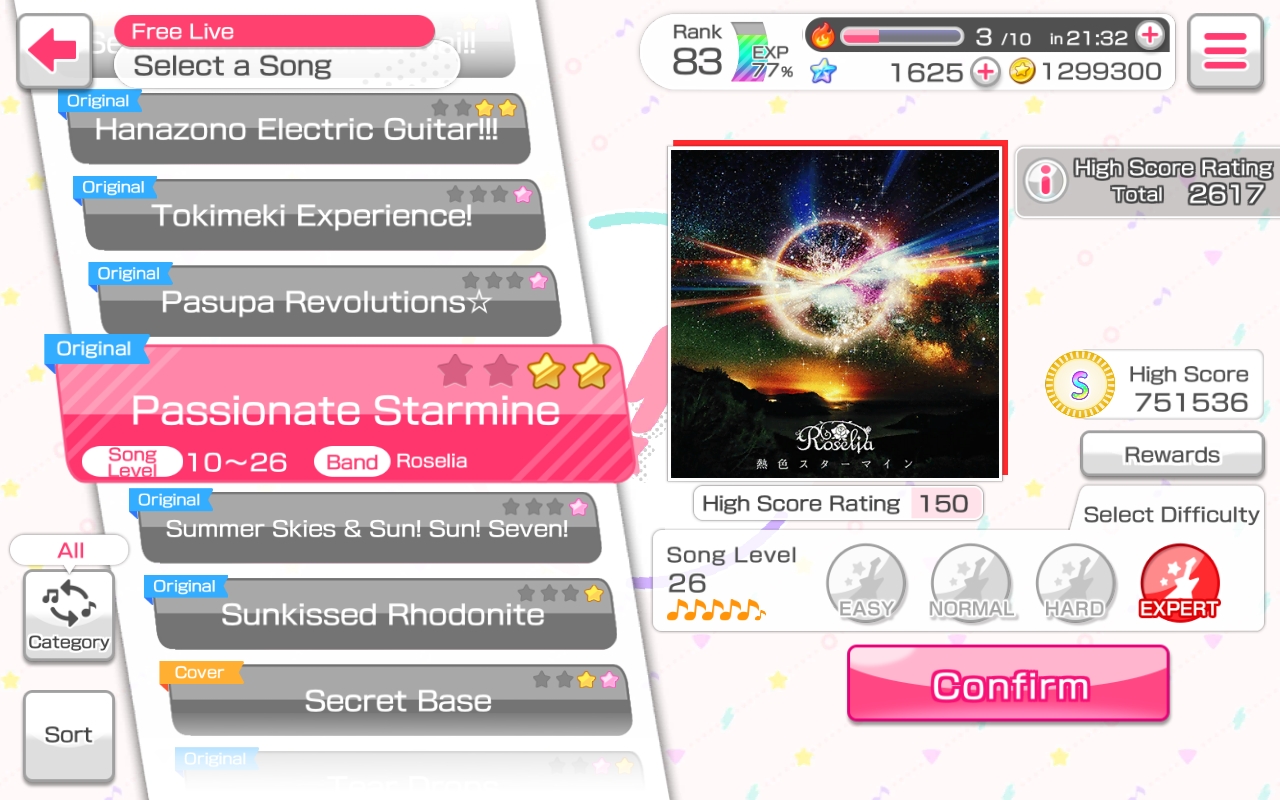The image size is (1280, 800).
Task: Select EASY difficulty
Action: (x=866, y=584)
